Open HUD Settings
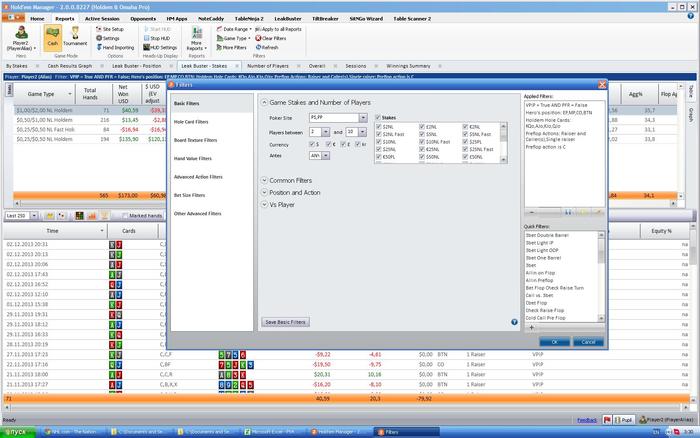This screenshot has width=700, height=438. (x=160, y=47)
